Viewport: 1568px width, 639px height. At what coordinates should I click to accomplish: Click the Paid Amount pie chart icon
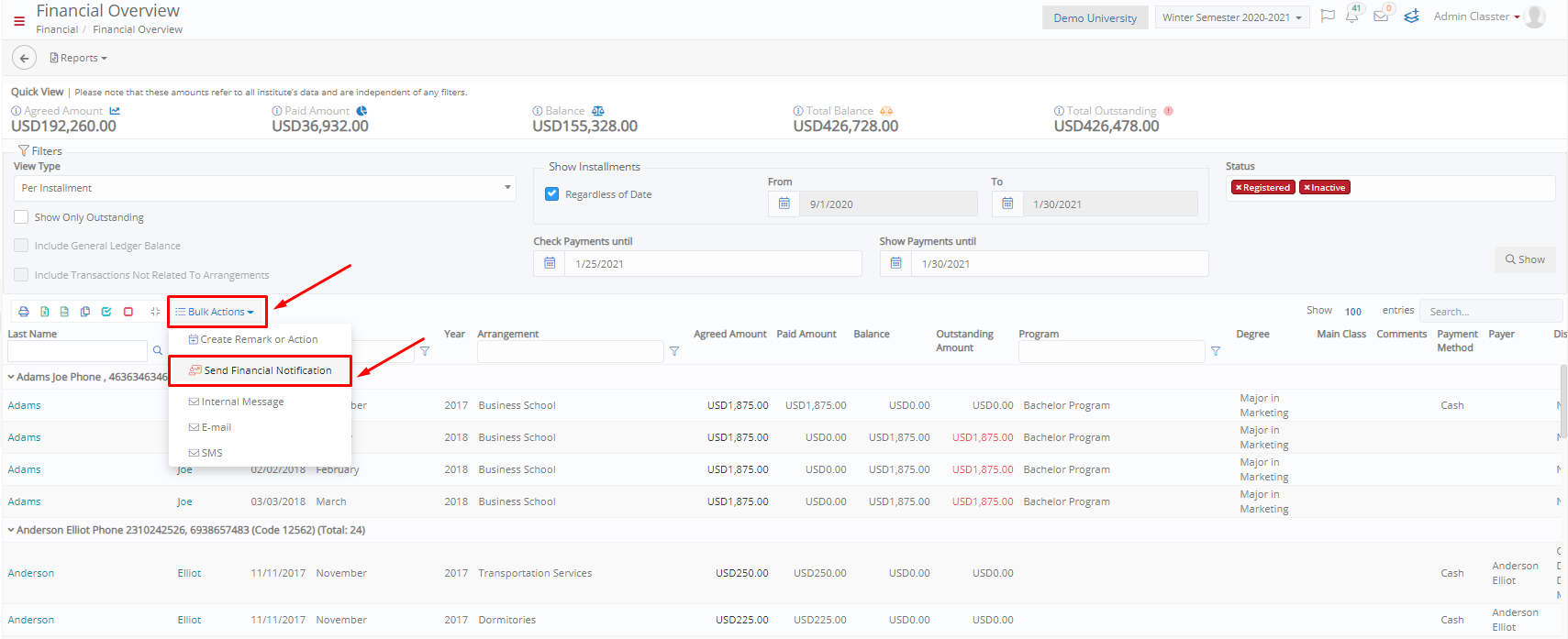pyautogui.click(x=361, y=111)
